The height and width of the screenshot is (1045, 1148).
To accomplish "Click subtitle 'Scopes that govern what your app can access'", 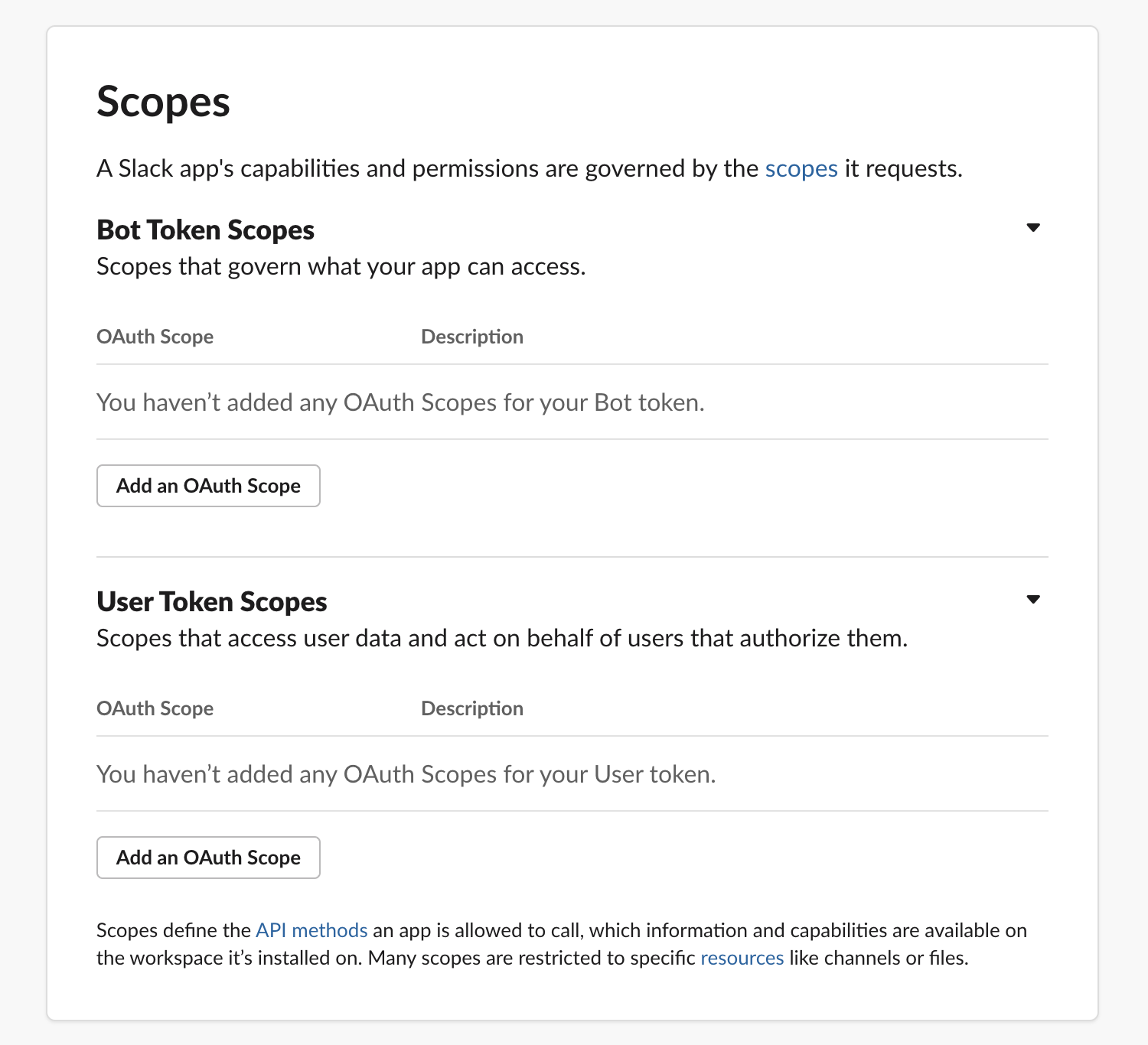I will 341,267.
